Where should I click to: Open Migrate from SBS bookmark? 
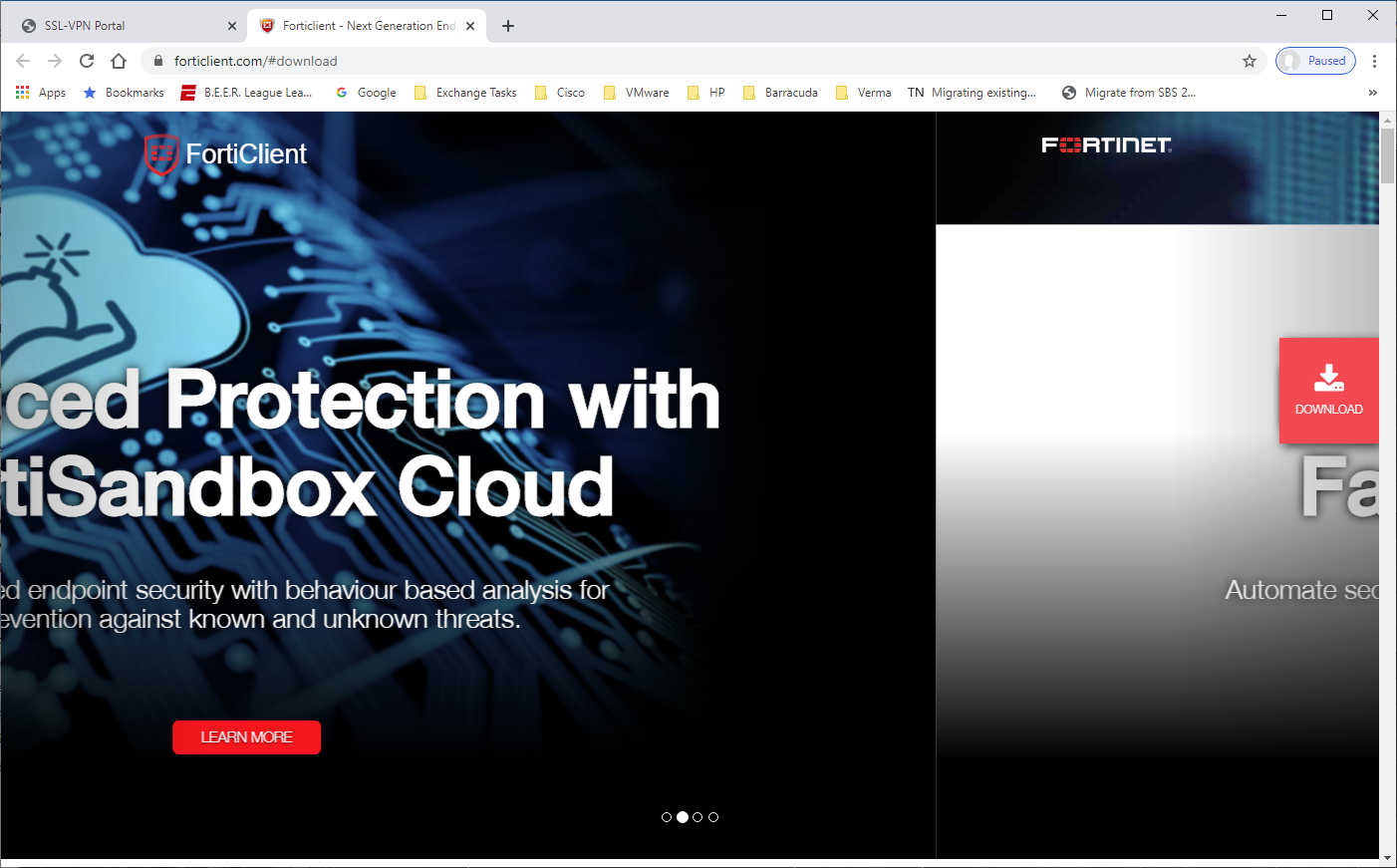(1129, 93)
